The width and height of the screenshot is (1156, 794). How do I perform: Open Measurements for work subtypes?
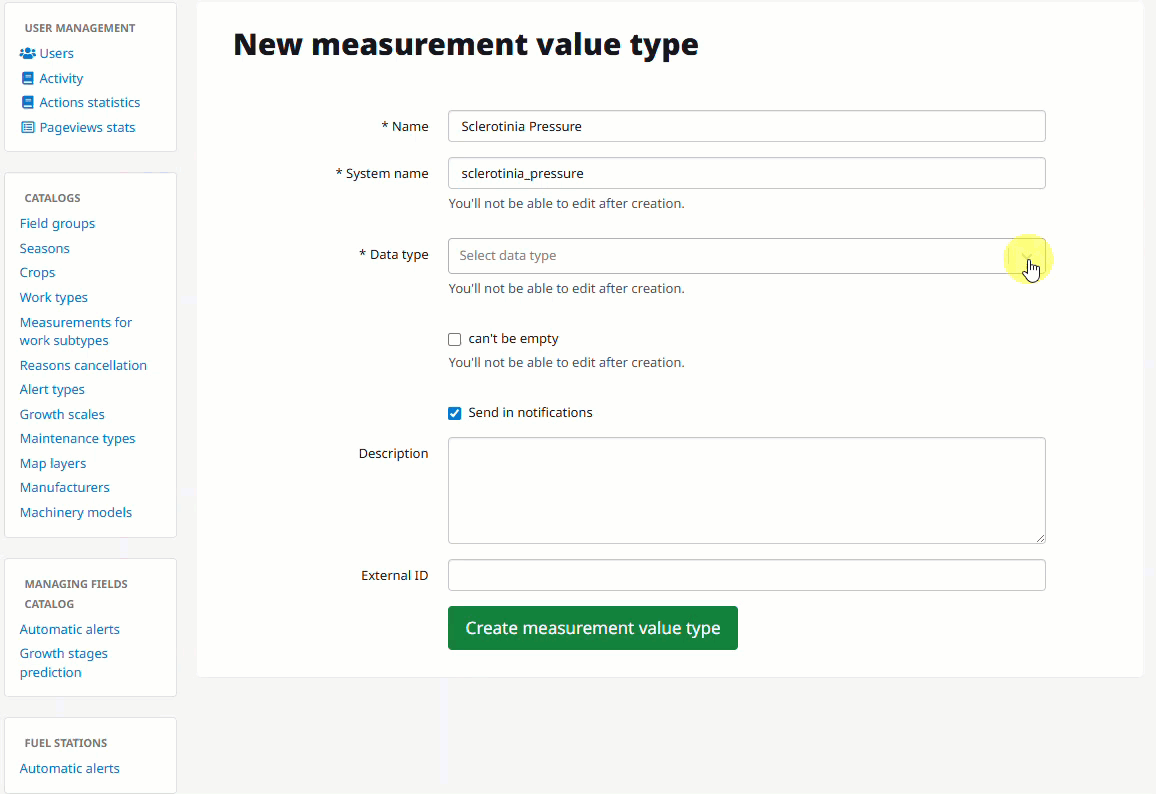pos(75,330)
